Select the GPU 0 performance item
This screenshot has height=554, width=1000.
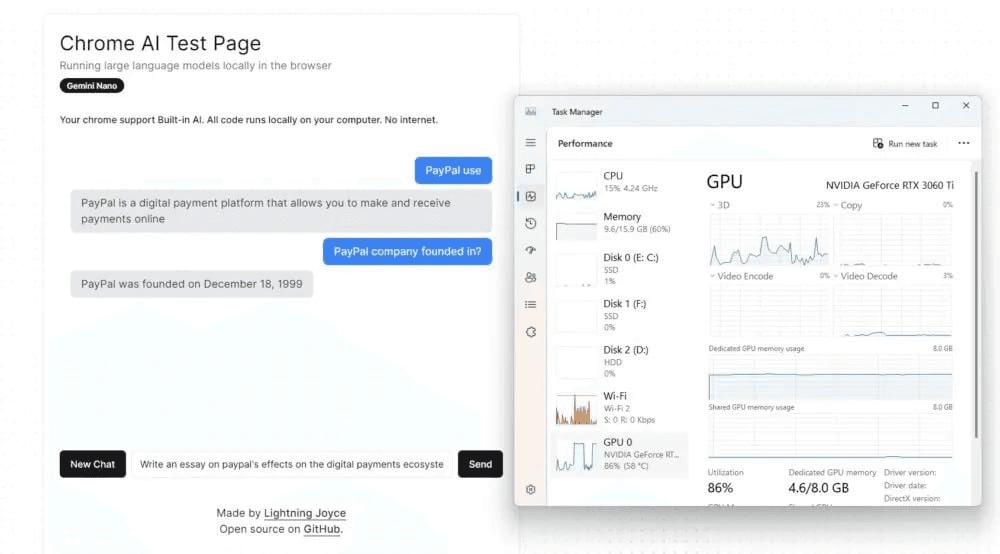(620, 454)
